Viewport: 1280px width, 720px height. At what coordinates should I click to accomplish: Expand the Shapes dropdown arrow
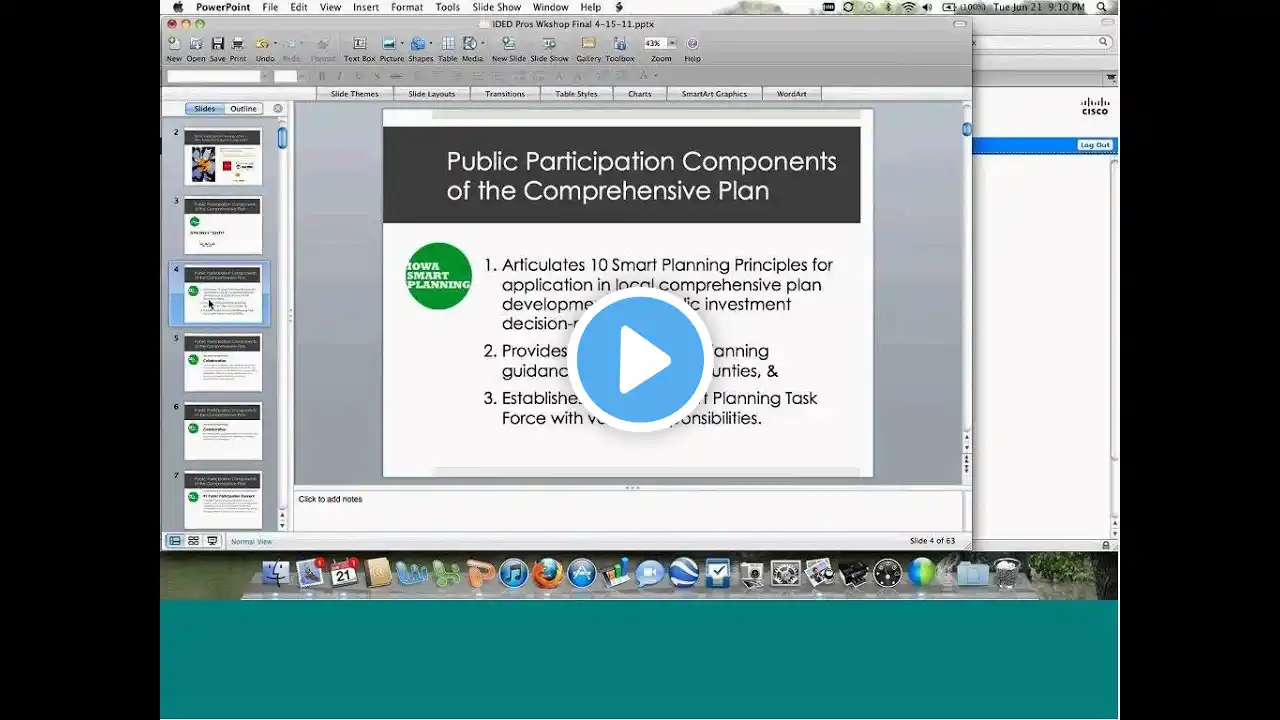tap(429, 44)
